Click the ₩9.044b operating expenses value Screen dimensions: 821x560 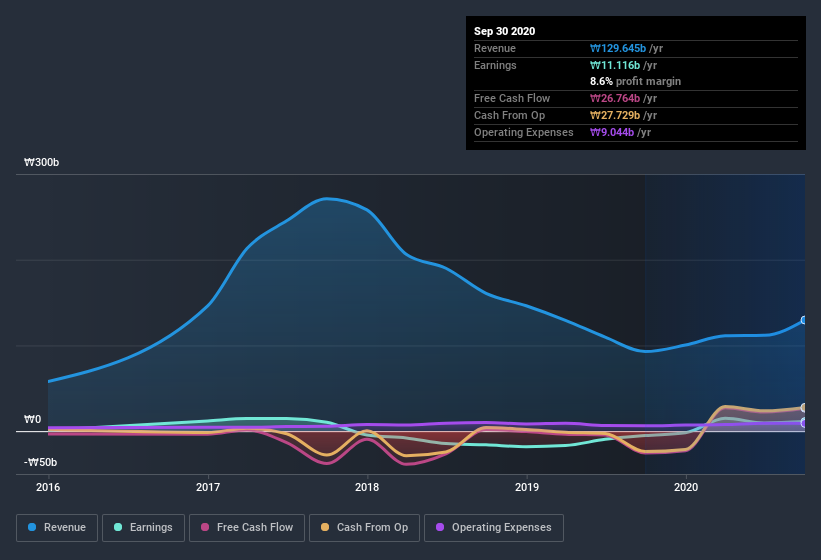[612, 132]
